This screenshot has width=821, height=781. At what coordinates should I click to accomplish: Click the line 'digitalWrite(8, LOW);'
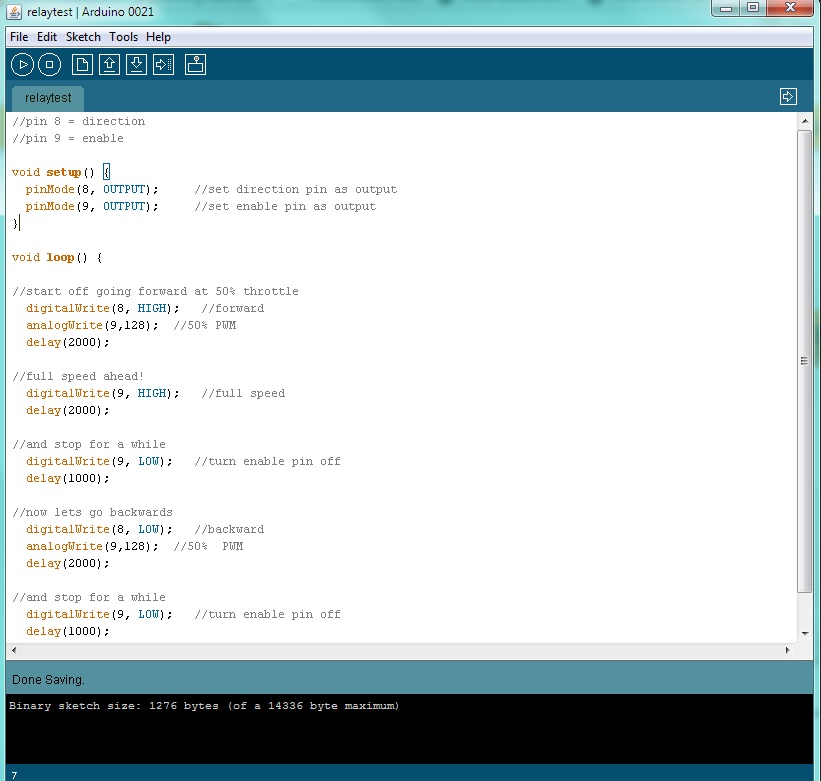point(99,530)
